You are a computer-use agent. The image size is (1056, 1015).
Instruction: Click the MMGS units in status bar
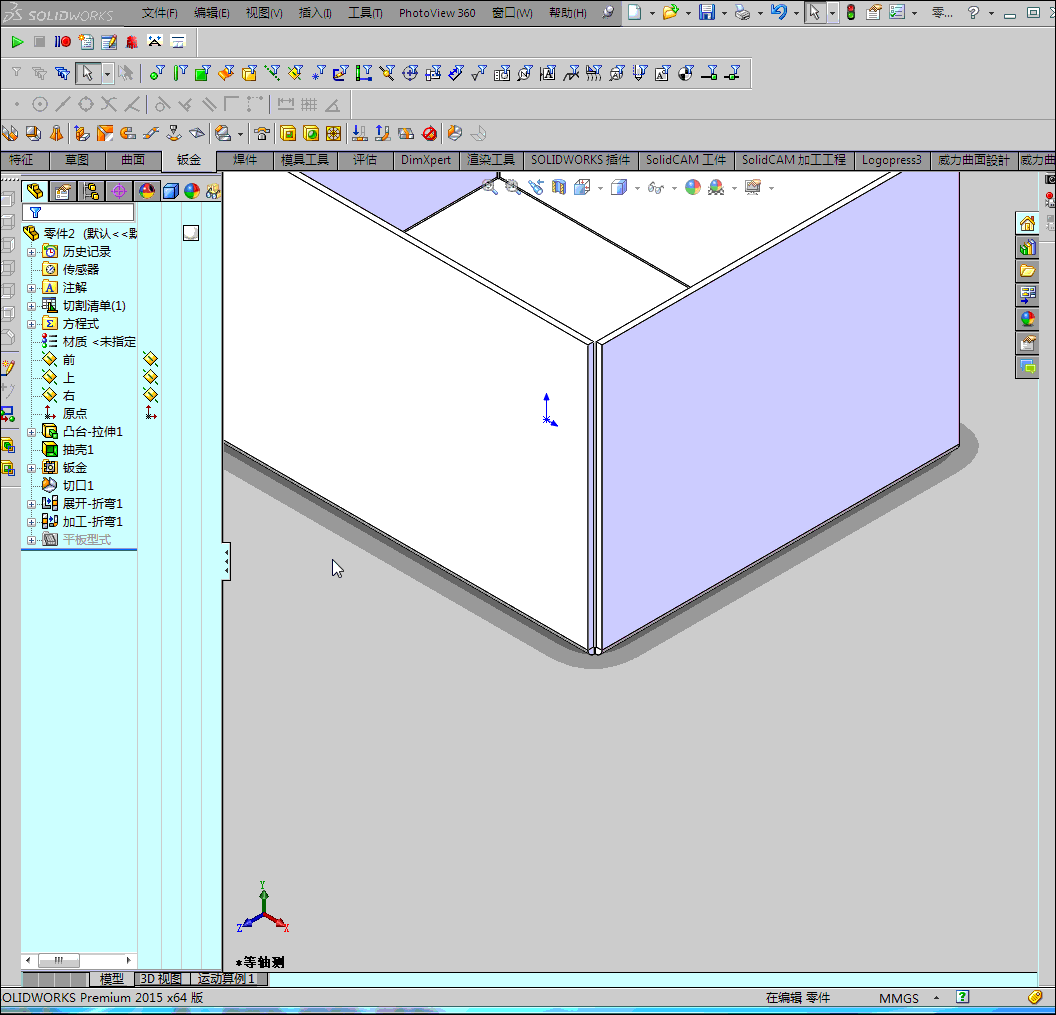[x=898, y=998]
